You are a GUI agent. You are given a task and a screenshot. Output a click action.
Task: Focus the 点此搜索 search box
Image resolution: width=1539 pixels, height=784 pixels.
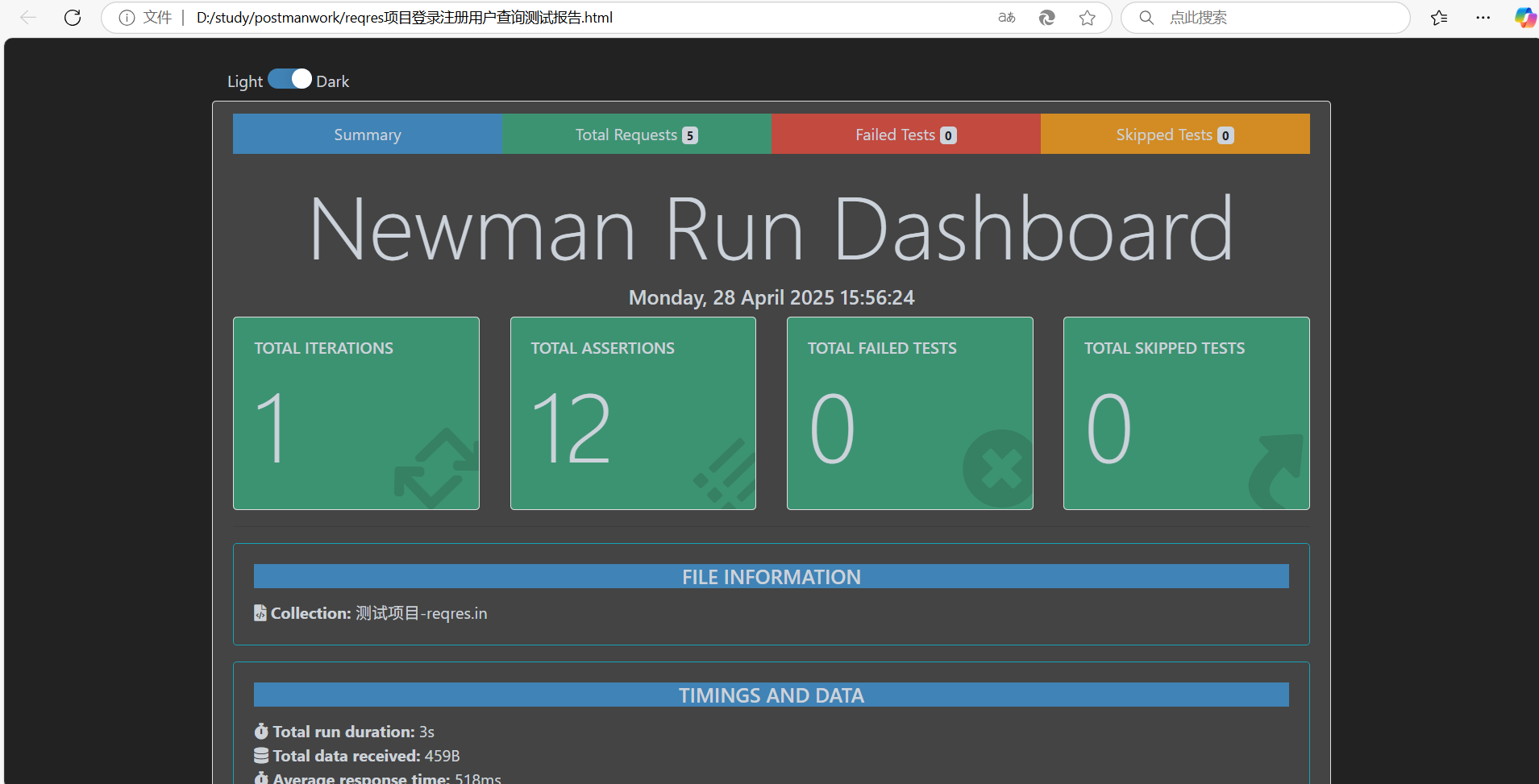click(x=1266, y=18)
